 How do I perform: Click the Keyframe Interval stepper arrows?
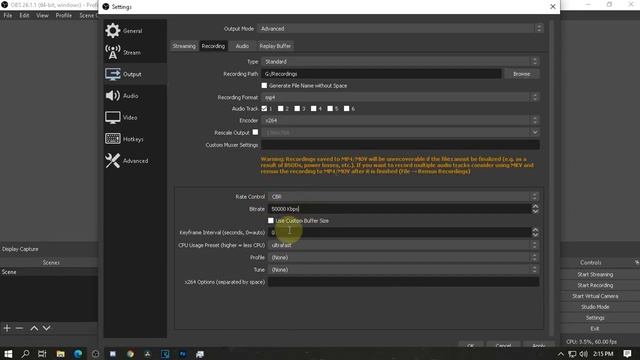click(x=535, y=232)
